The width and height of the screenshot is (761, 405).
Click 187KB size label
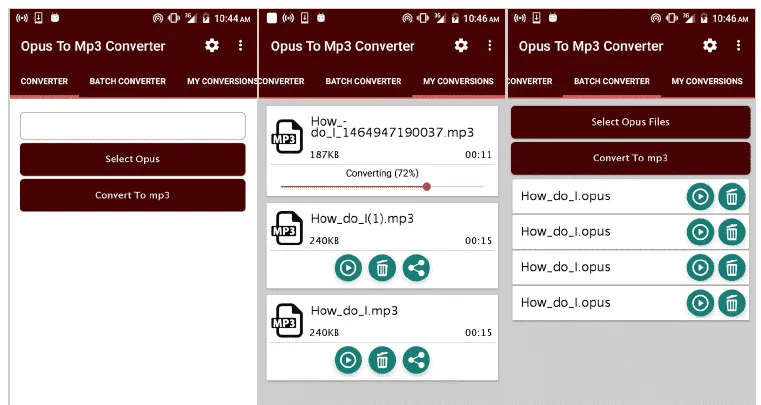point(324,155)
